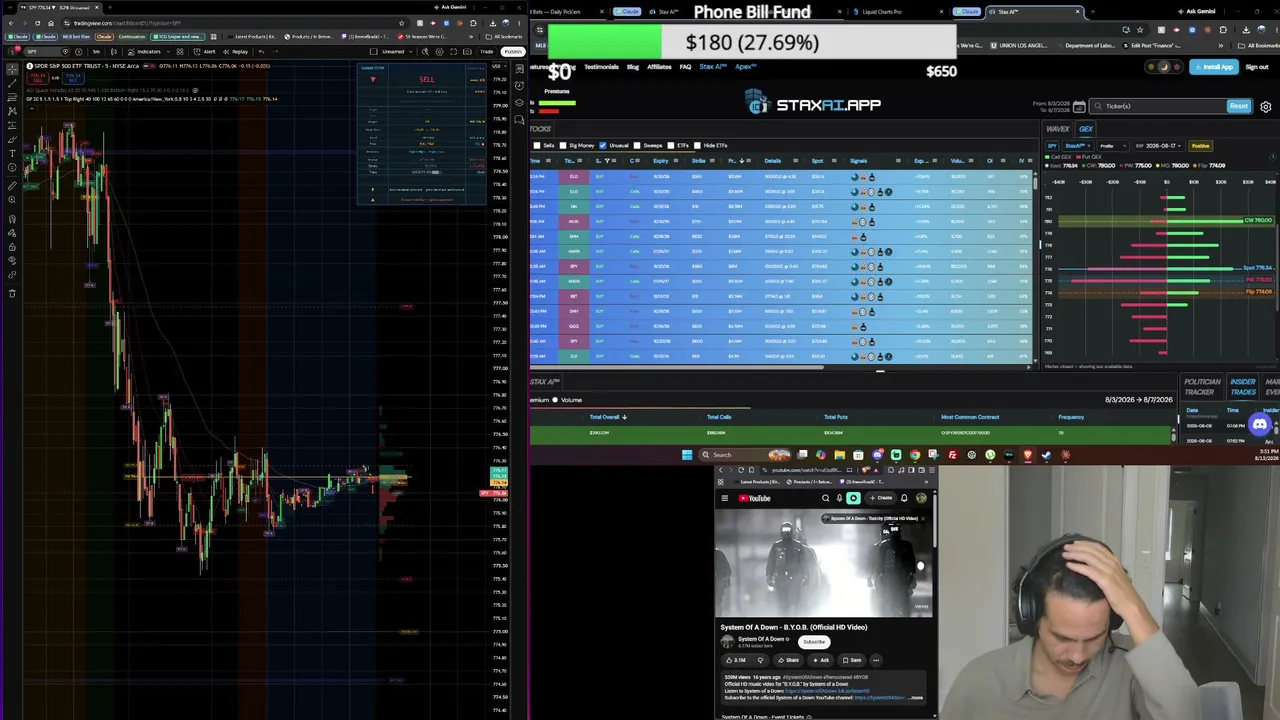
Task: Open the Windows Start menu
Action: pyautogui.click(x=687, y=455)
